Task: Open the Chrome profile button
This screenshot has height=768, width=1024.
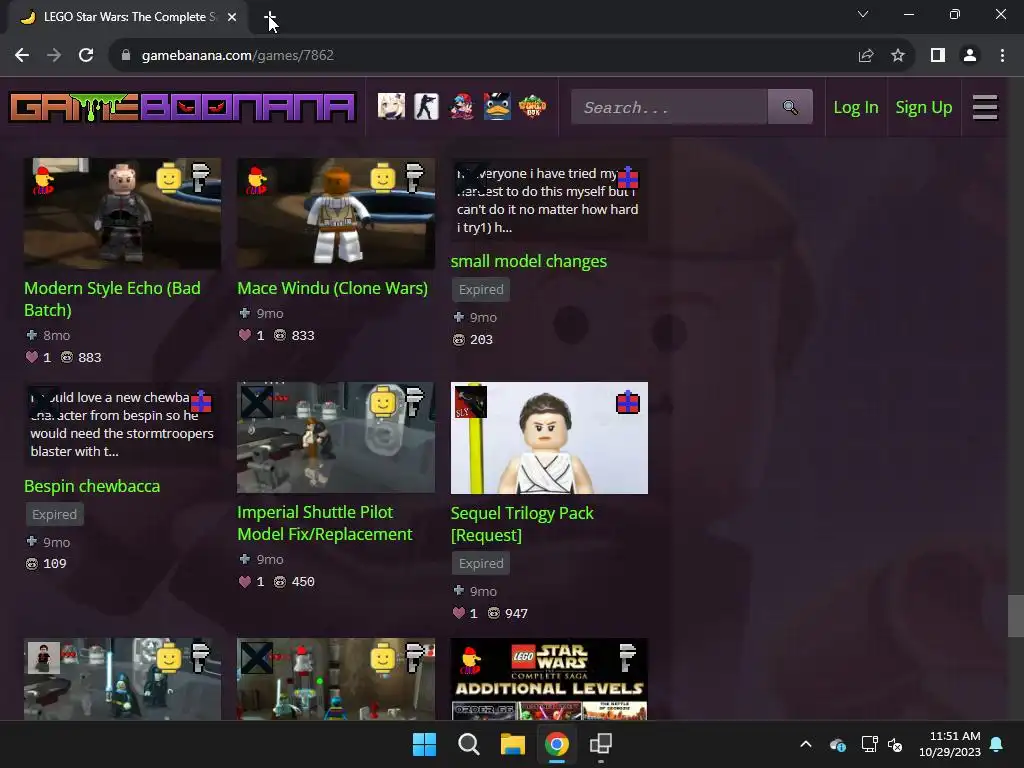Action: [x=970, y=56]
